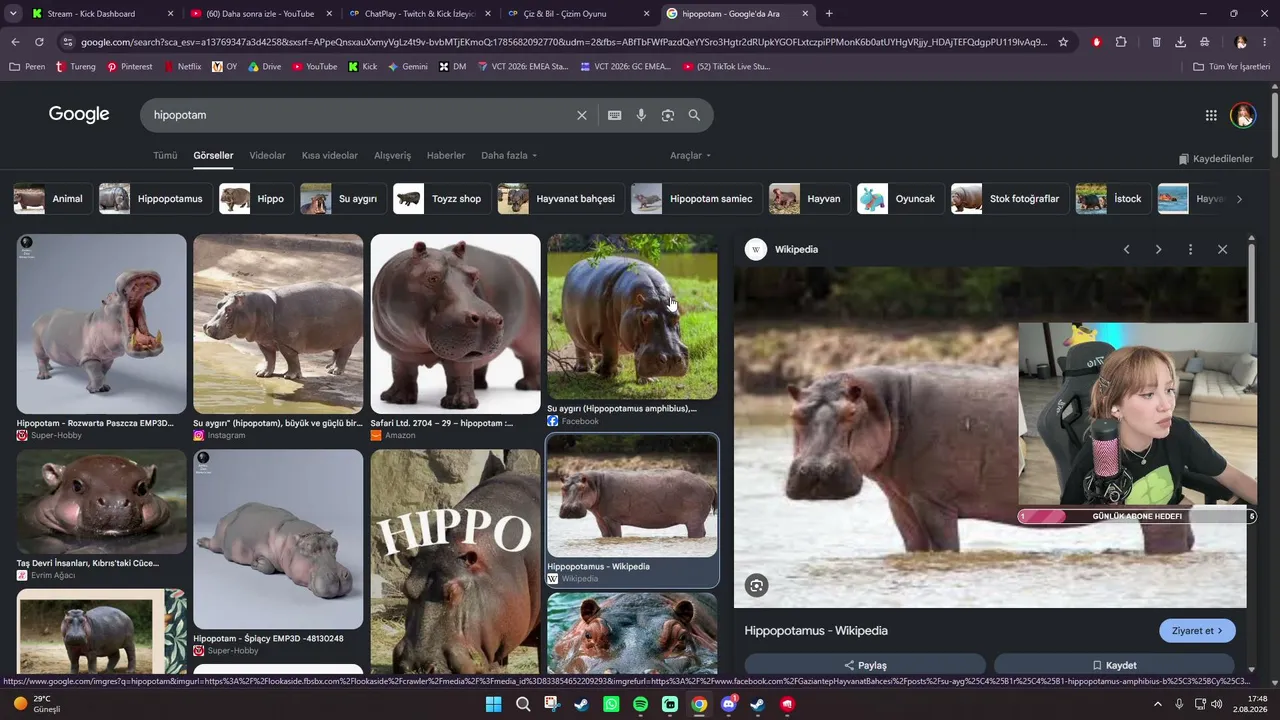This screenshot has width=1280, height=720.
Task: Save the image with Kaydet
Action: (x=1114, y=665)
